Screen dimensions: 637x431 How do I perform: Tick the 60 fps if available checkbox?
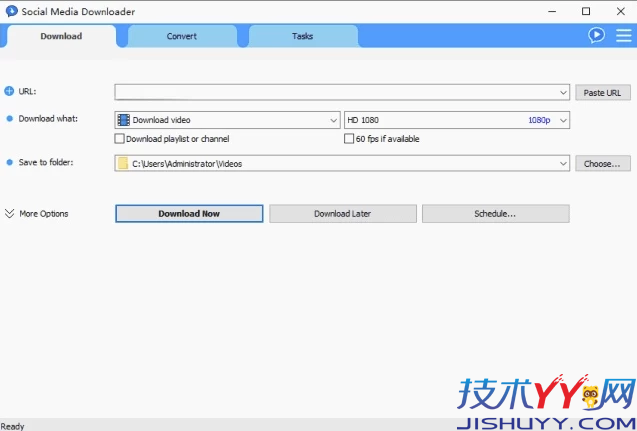pos(349,139)
